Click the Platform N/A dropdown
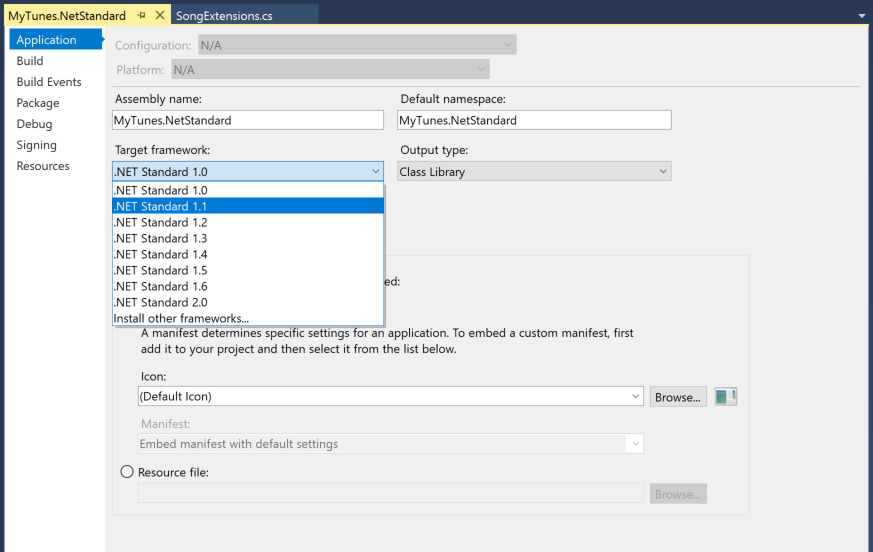This screenshot has width=873, height=552. coord(330,70)
